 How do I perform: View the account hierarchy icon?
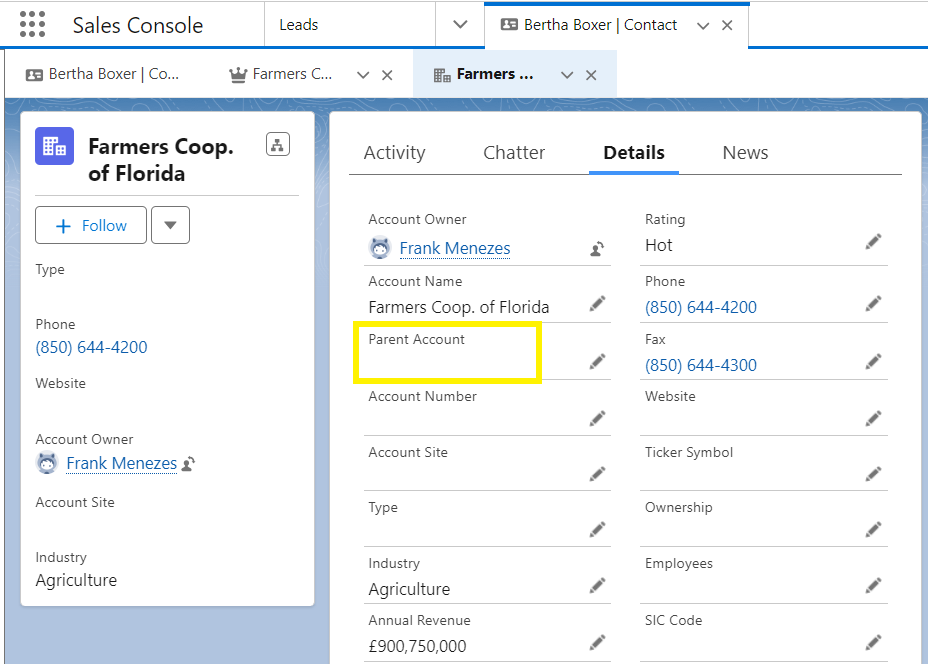(278, 144)
